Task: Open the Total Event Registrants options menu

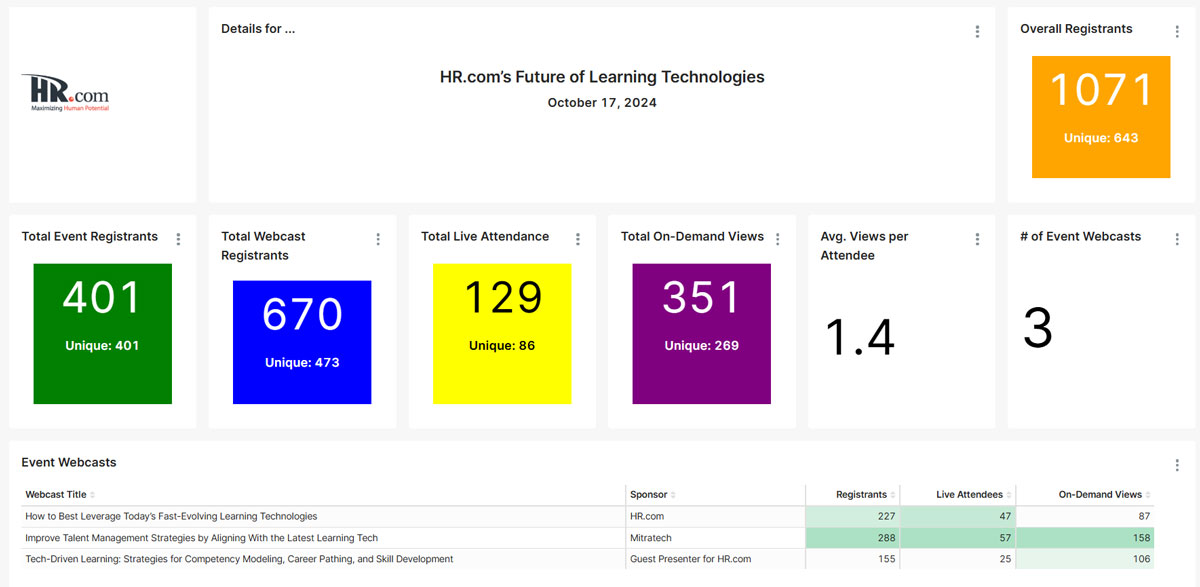Action: pos(178,239)
